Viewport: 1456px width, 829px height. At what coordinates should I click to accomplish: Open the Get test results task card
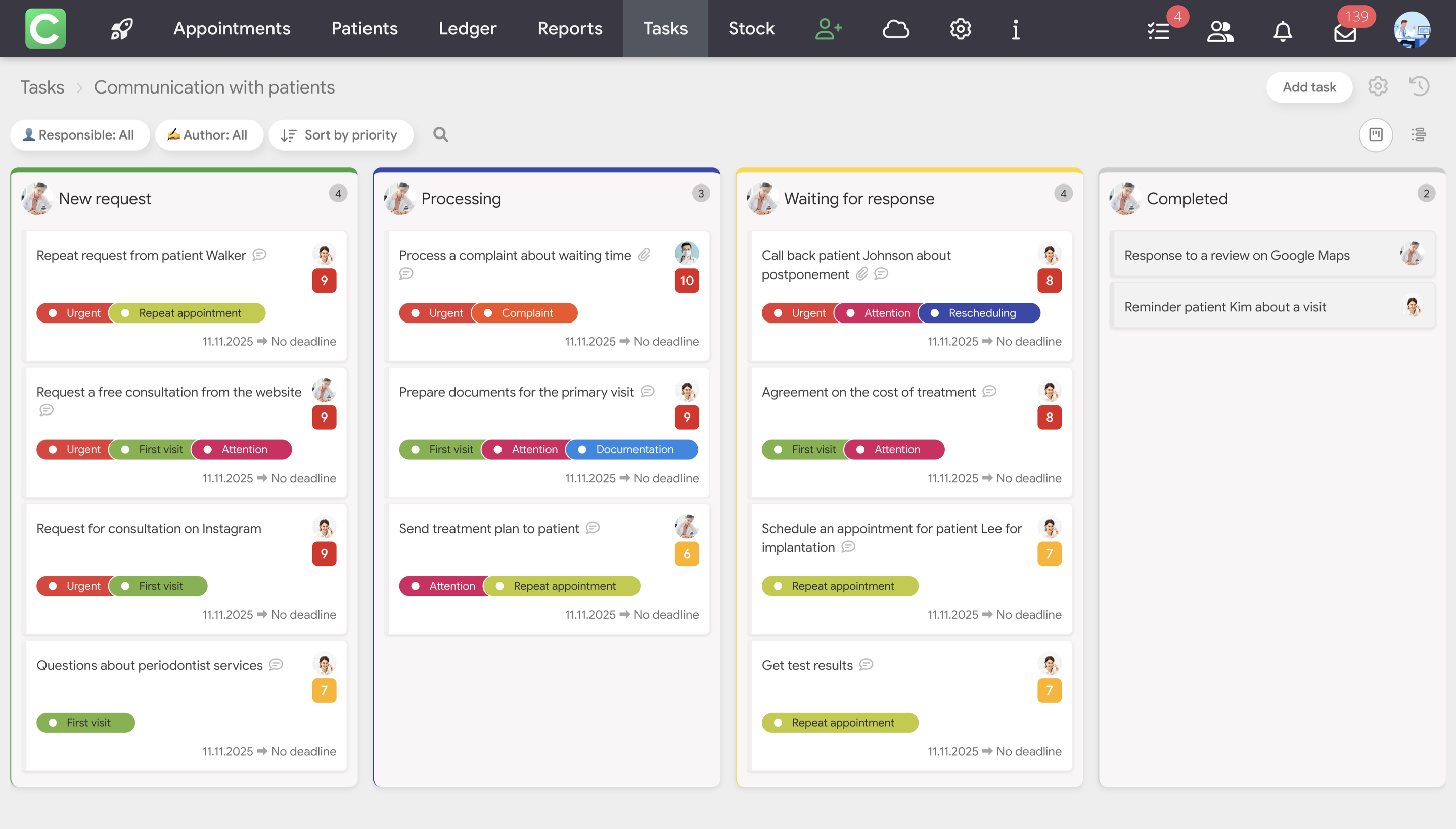[x=807, y=665]
